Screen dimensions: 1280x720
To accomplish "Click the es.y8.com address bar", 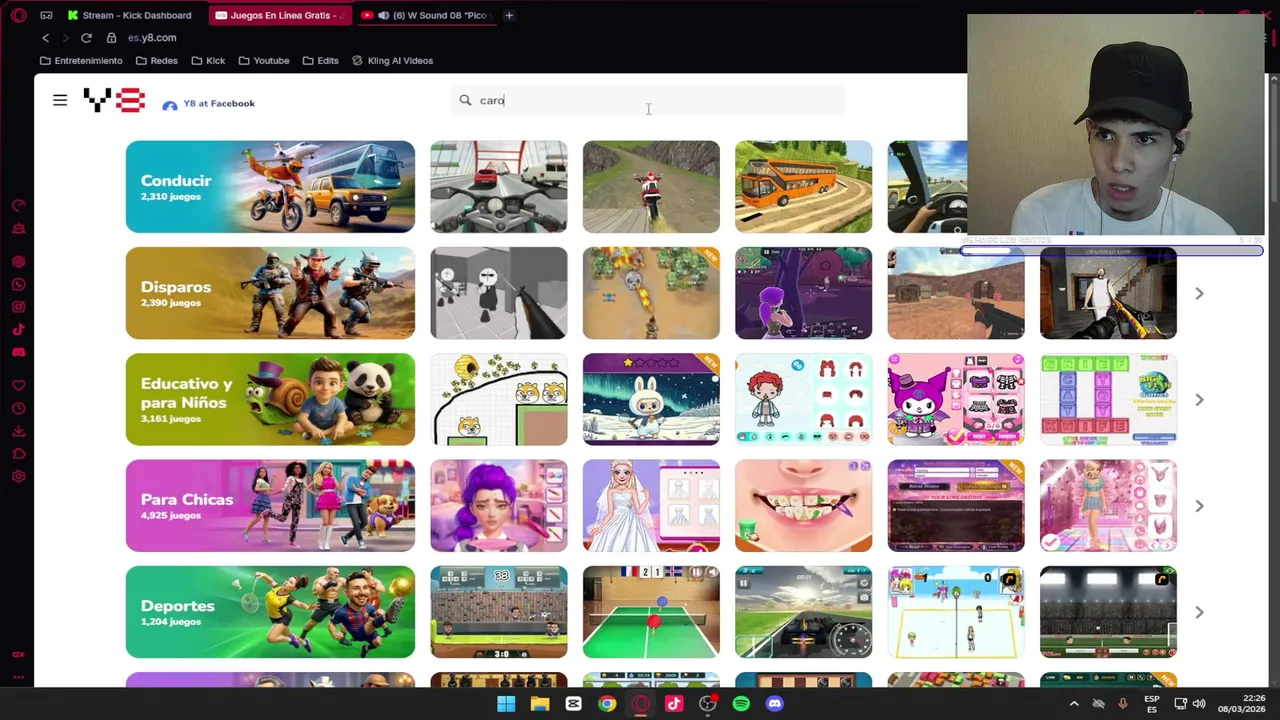I will coord(152,38).
